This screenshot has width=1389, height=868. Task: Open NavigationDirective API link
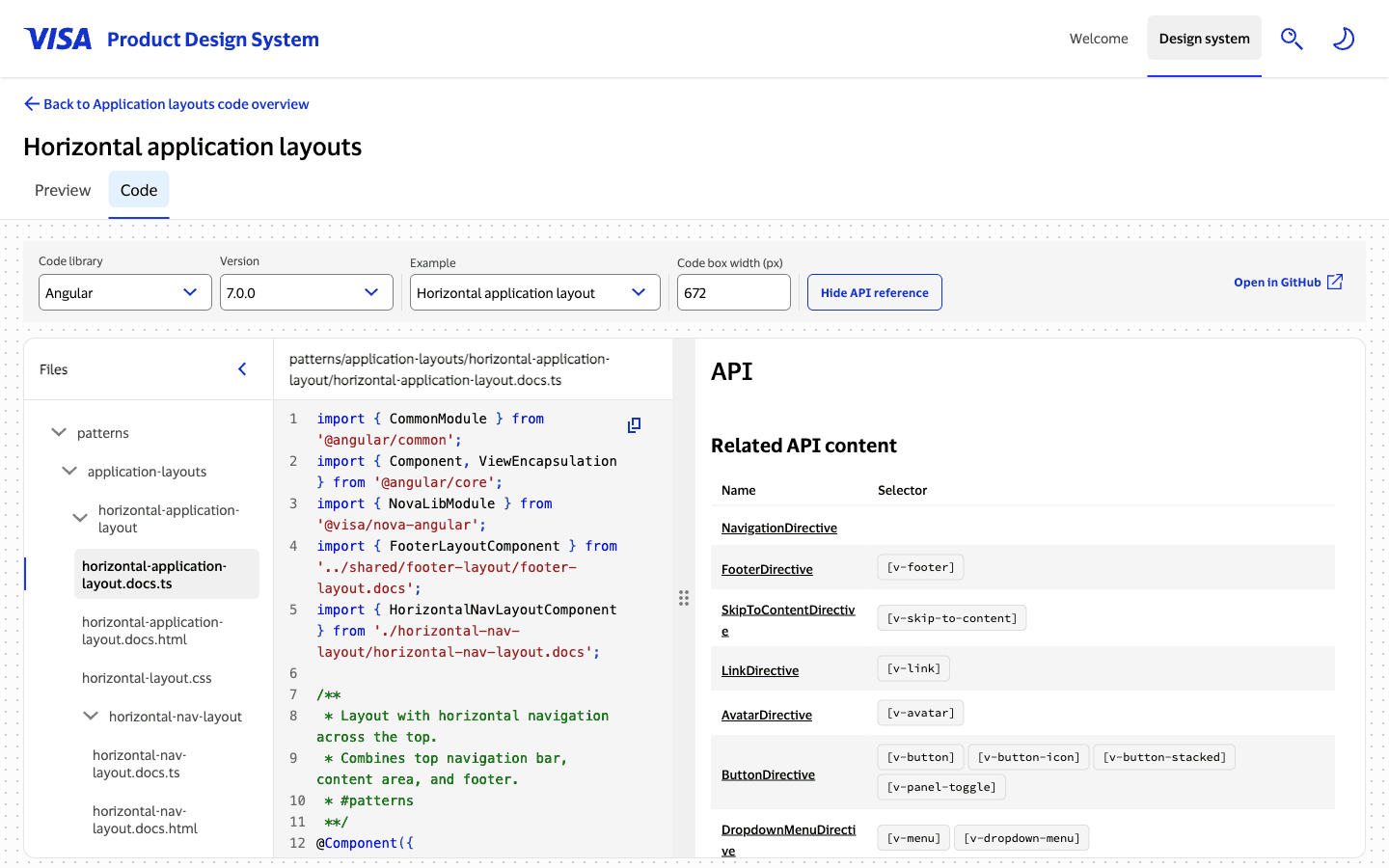pos(779,528)
